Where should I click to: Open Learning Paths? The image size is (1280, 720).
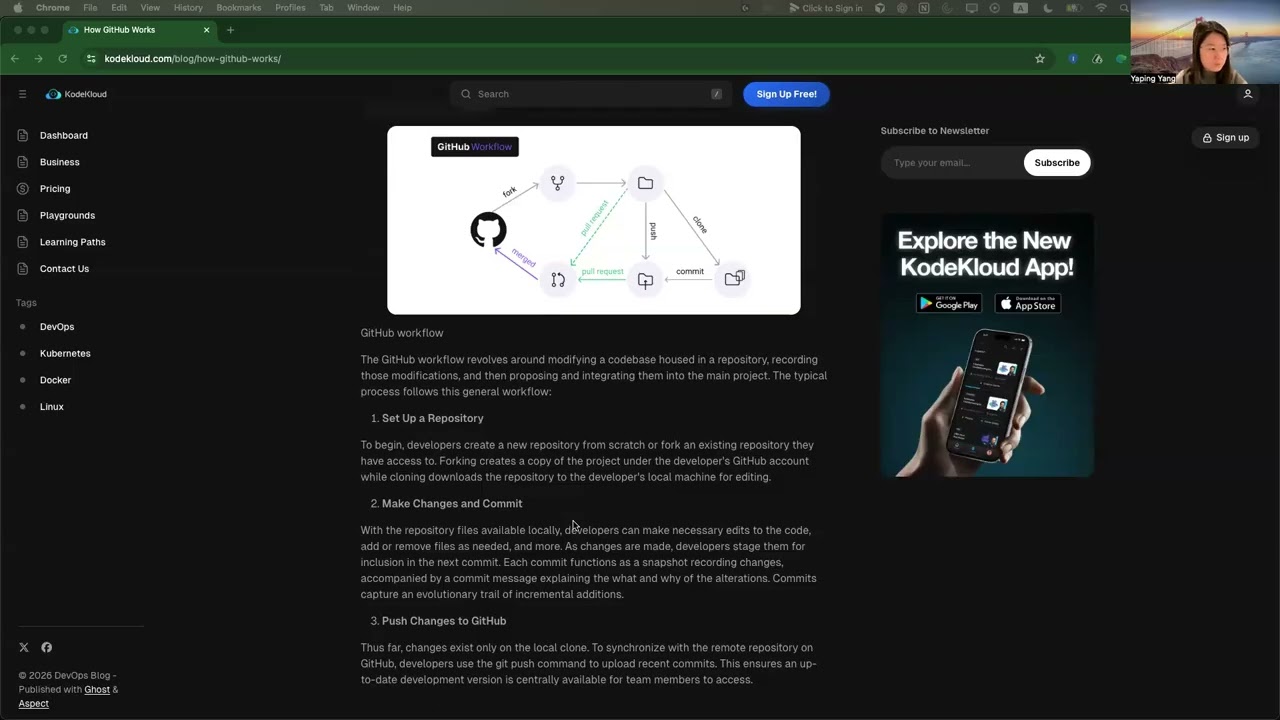[x=73, y=242]
